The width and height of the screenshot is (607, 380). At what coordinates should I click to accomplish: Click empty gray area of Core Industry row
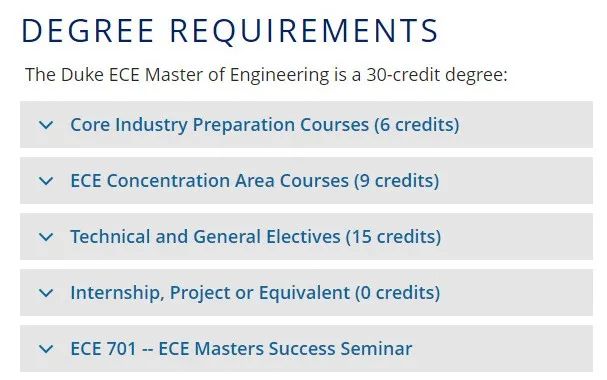tap(526, 125)
